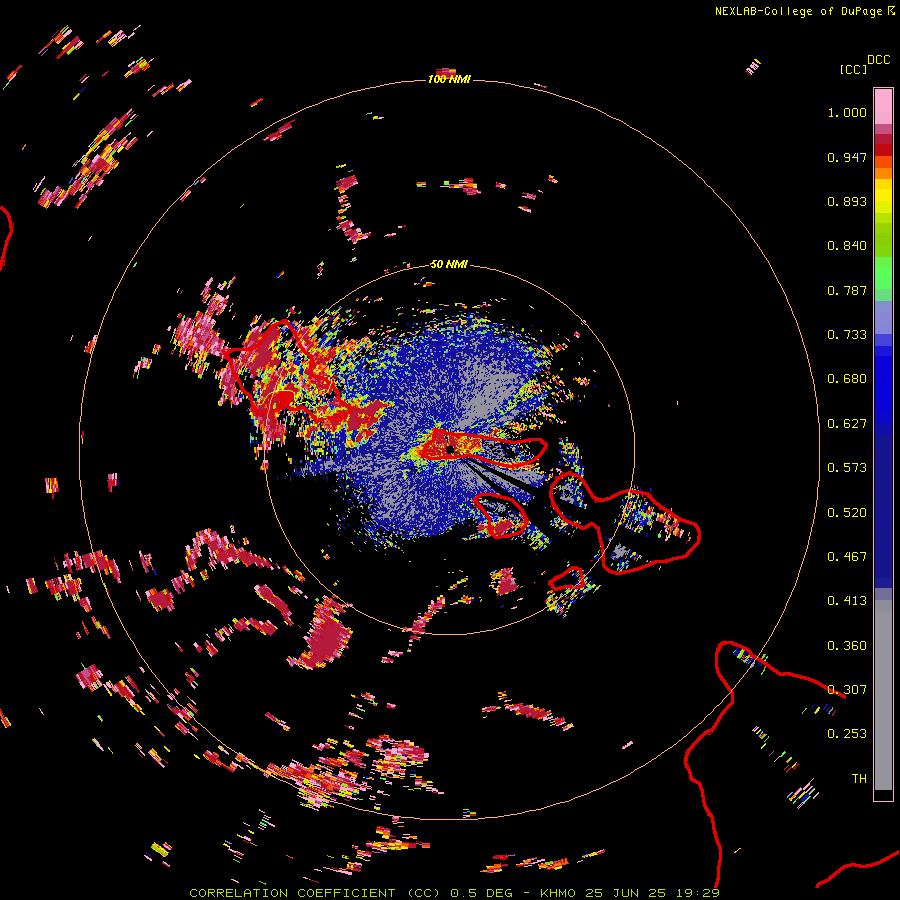Click the TH threshold label on the scale
The width and height of the screenshot is (900, 900).
coord(859,779)
